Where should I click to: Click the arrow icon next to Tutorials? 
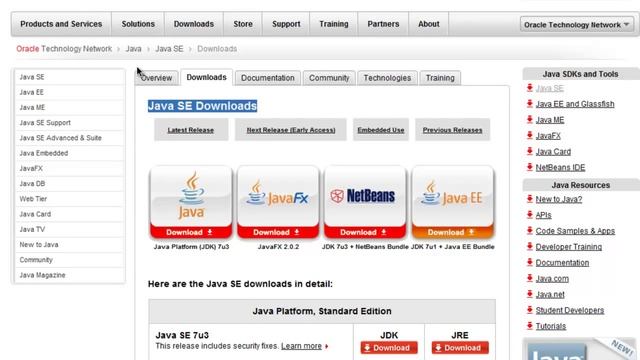[530, 326]
